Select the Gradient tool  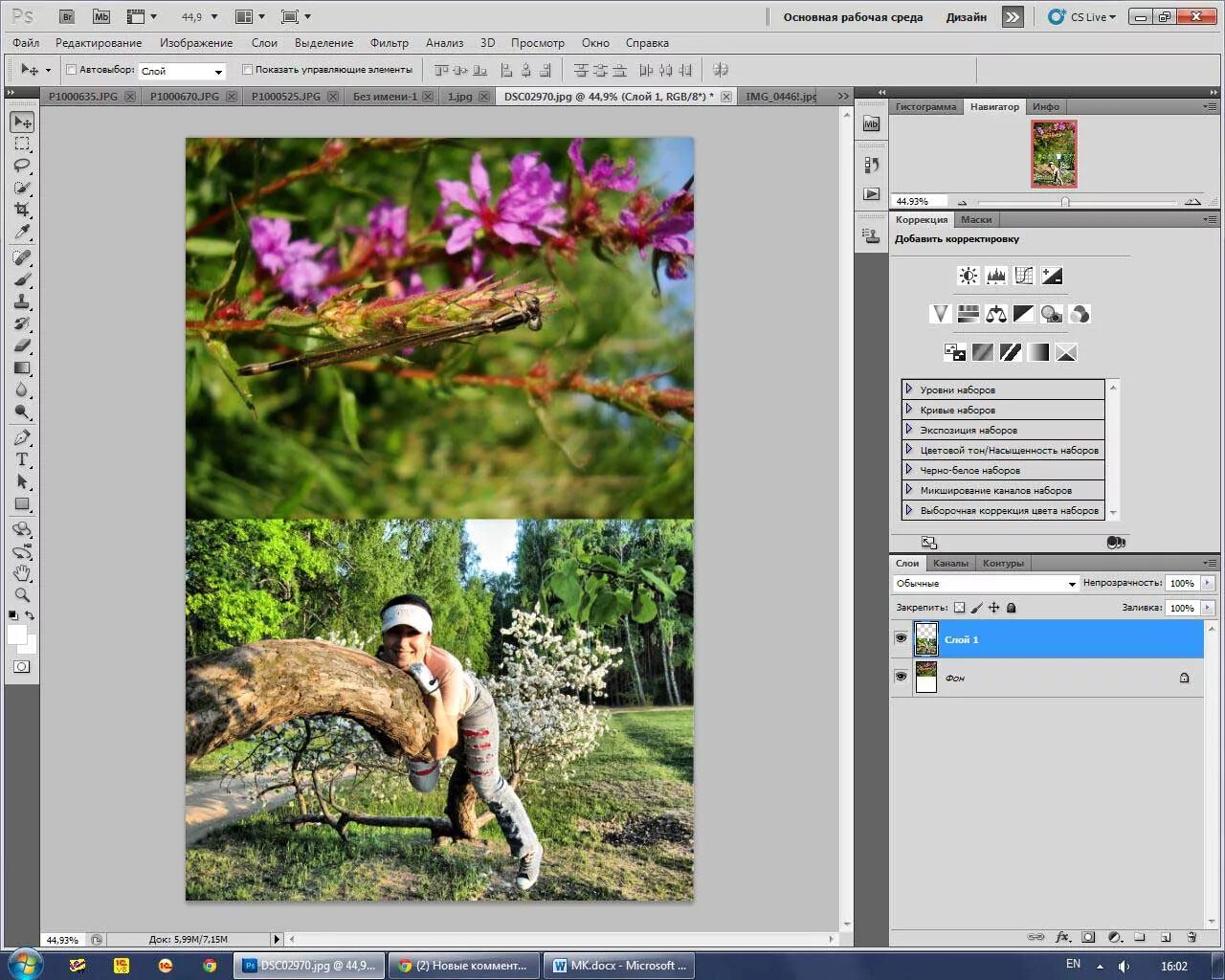pyautogui.click(x=22, y=368)
